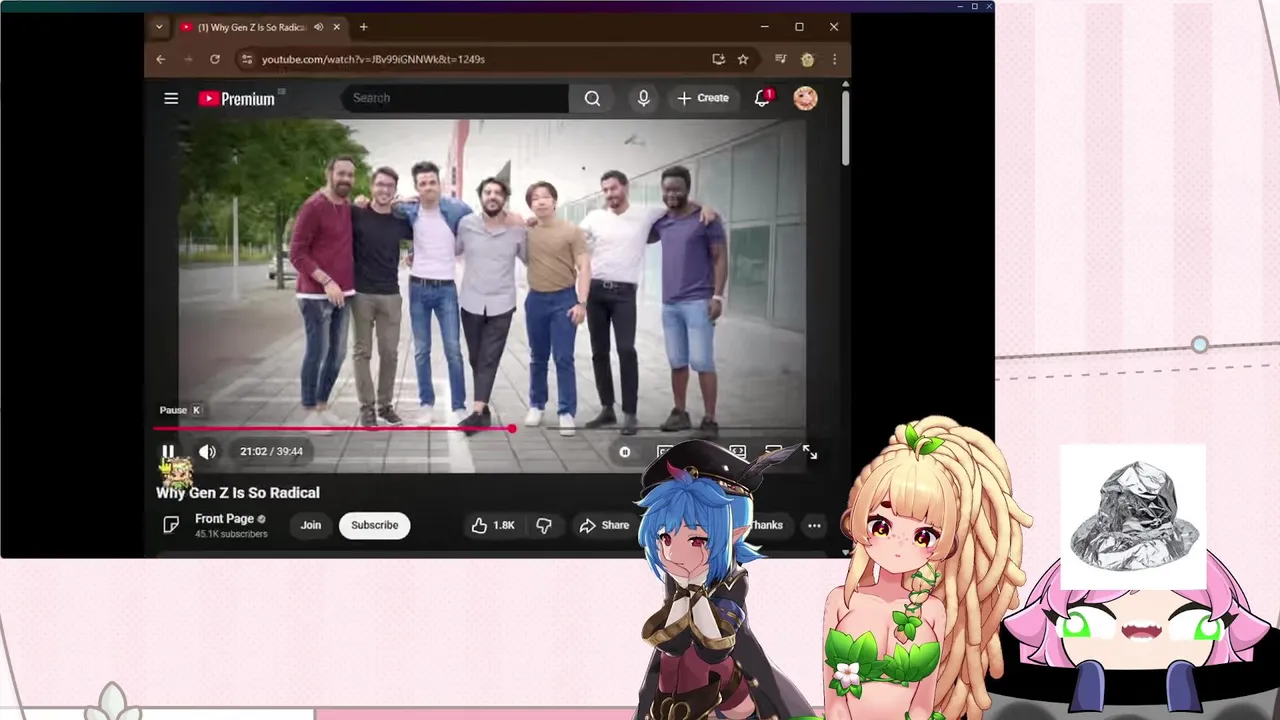Image resolution: width=1280 pixels, height=720 pixels.
Task: Focus the YouTube search field
Action: pos(455,98)
